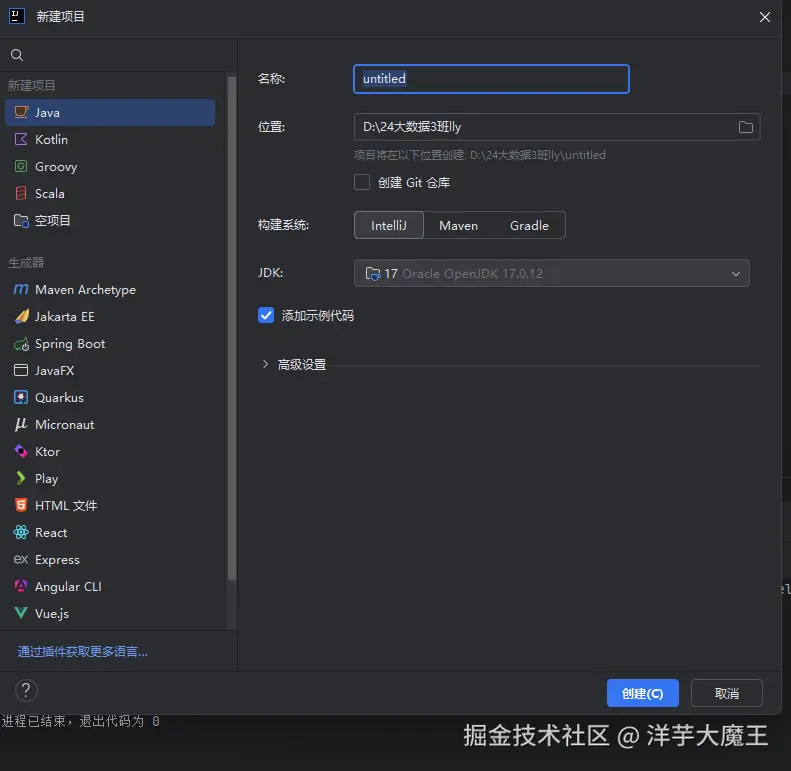Pick the Scala icon entry
The image size is (791, 771).
coord(21,193)
